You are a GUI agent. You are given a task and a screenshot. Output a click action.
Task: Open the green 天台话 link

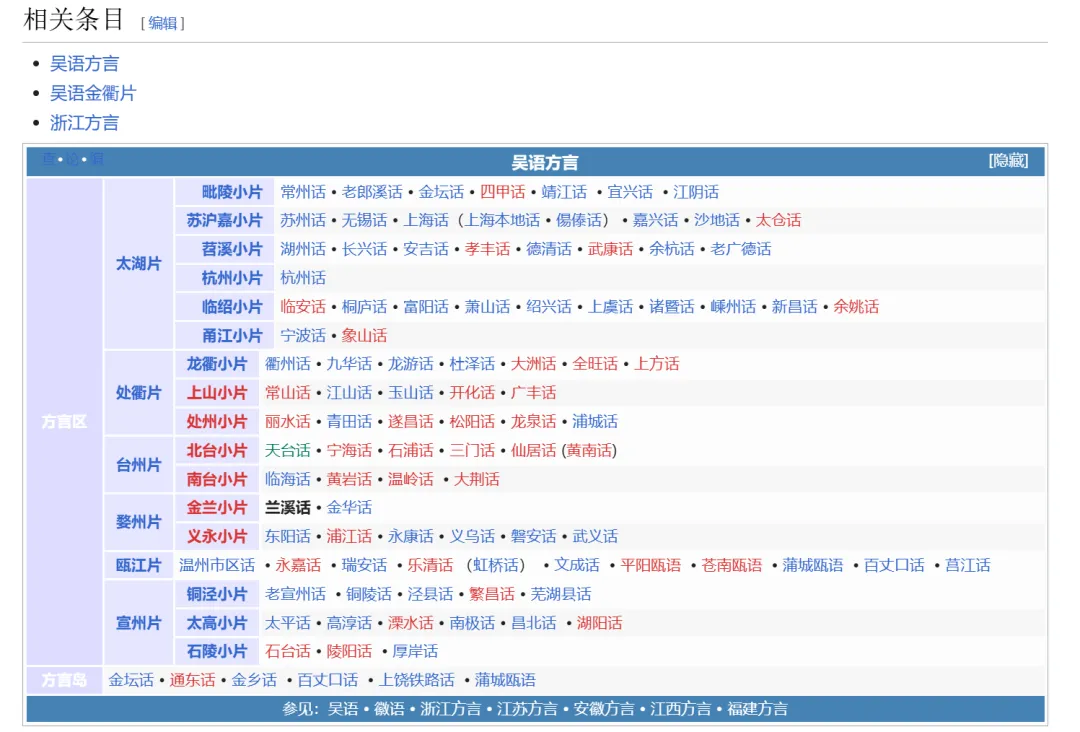288,451
